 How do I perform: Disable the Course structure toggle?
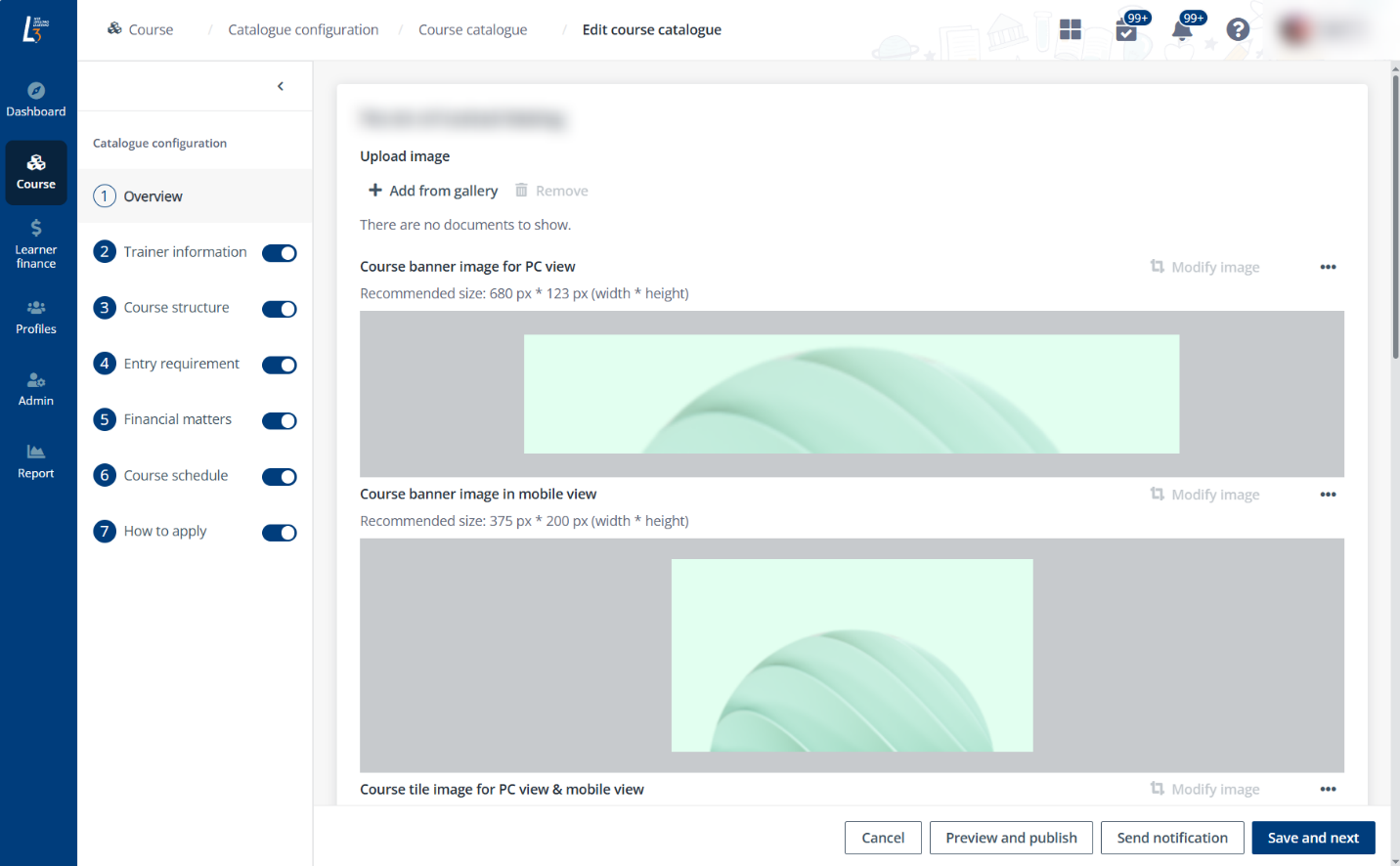coord(280,309)
